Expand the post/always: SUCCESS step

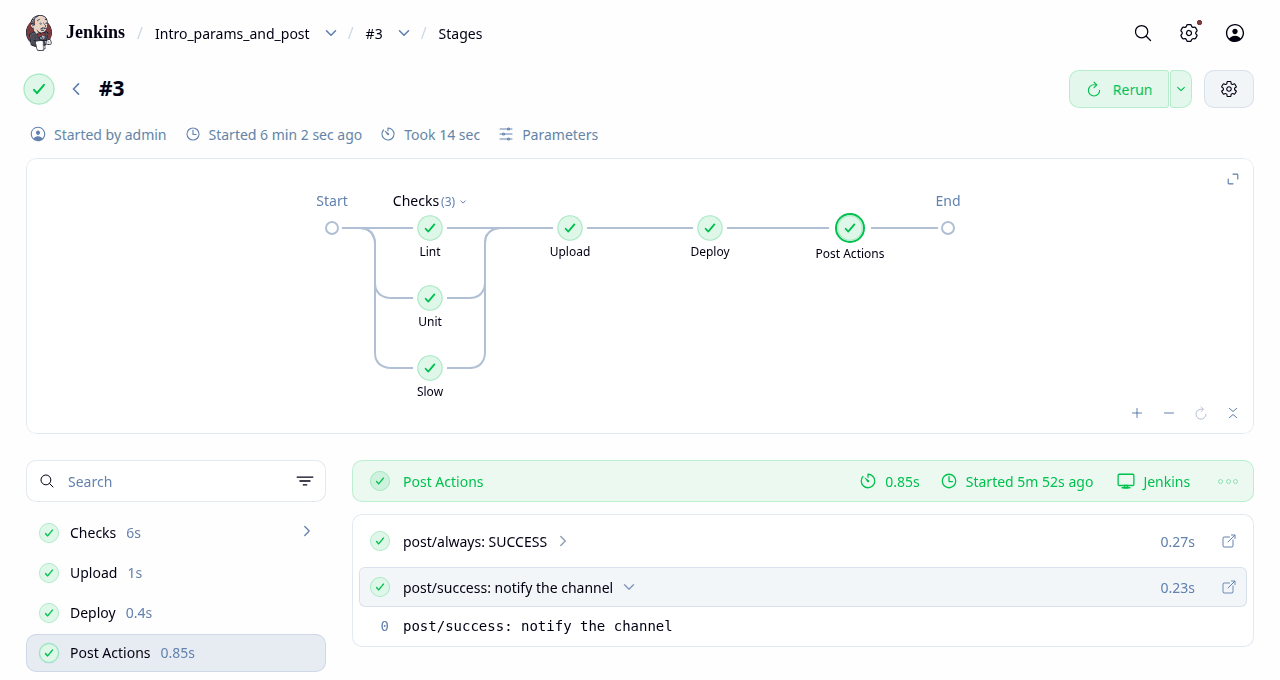pyautogui.click(x=563, y=541)
